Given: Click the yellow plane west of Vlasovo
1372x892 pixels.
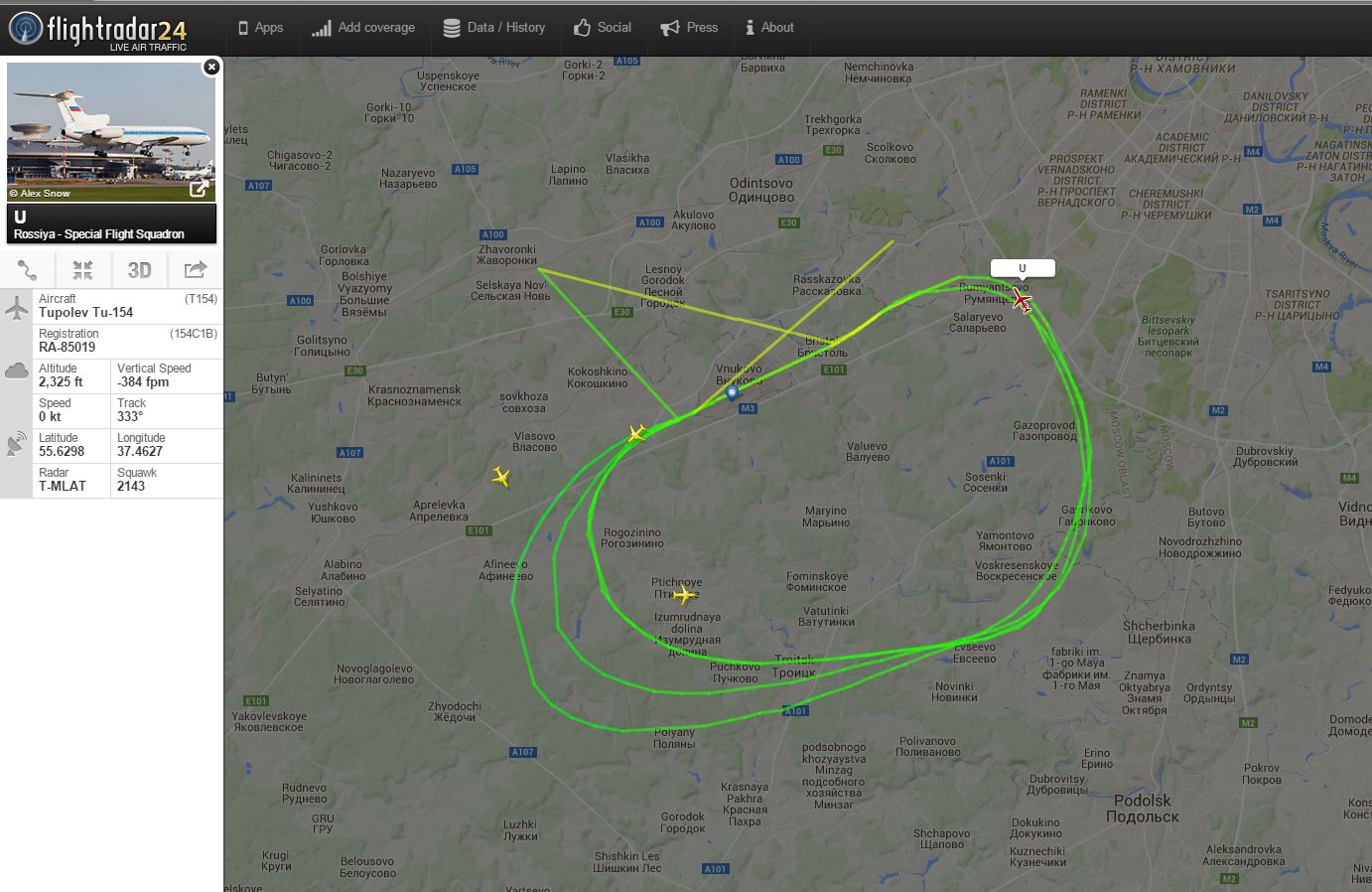Looking at the screenshot, I should click(501, 477).
